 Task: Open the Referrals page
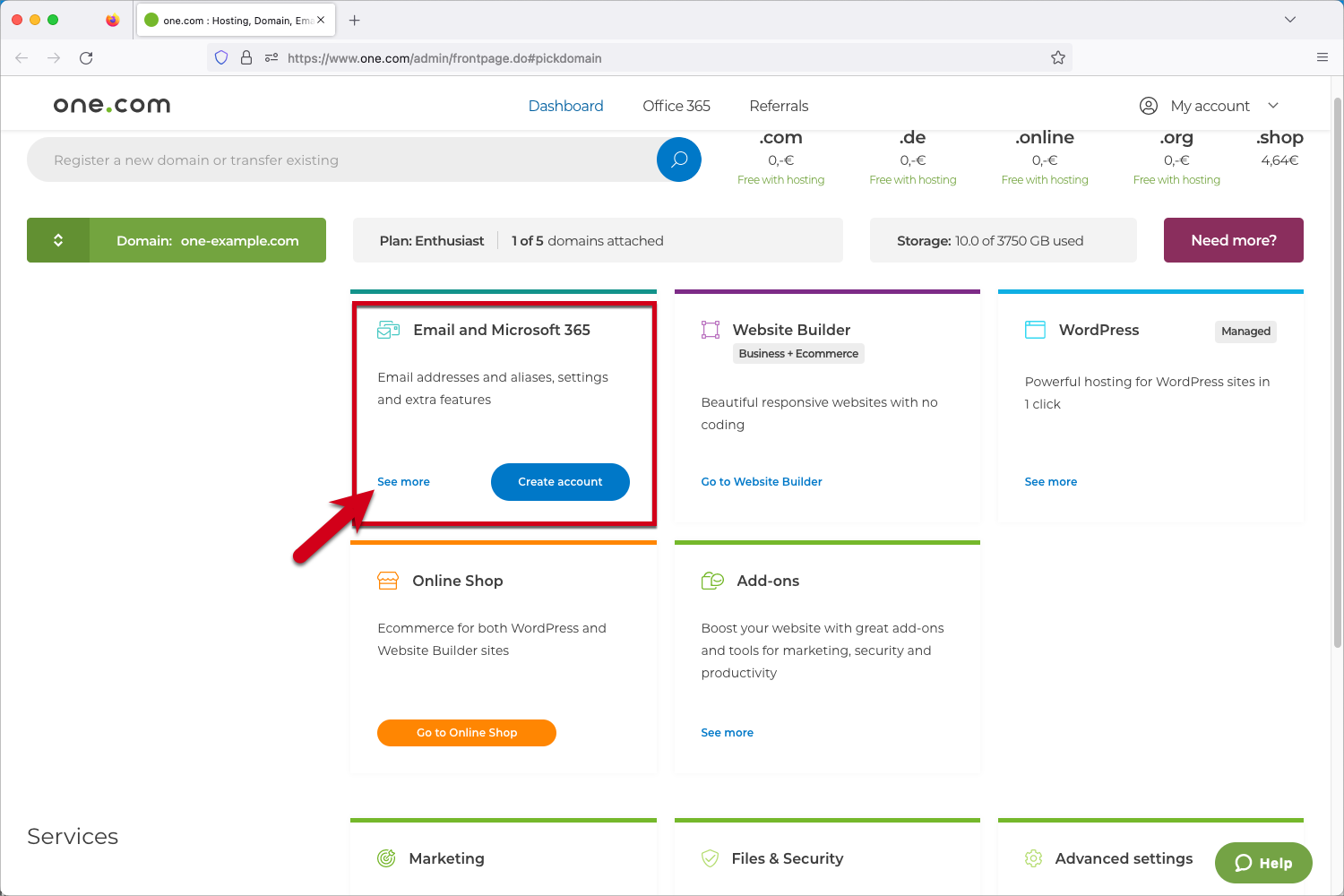point(778,106)
